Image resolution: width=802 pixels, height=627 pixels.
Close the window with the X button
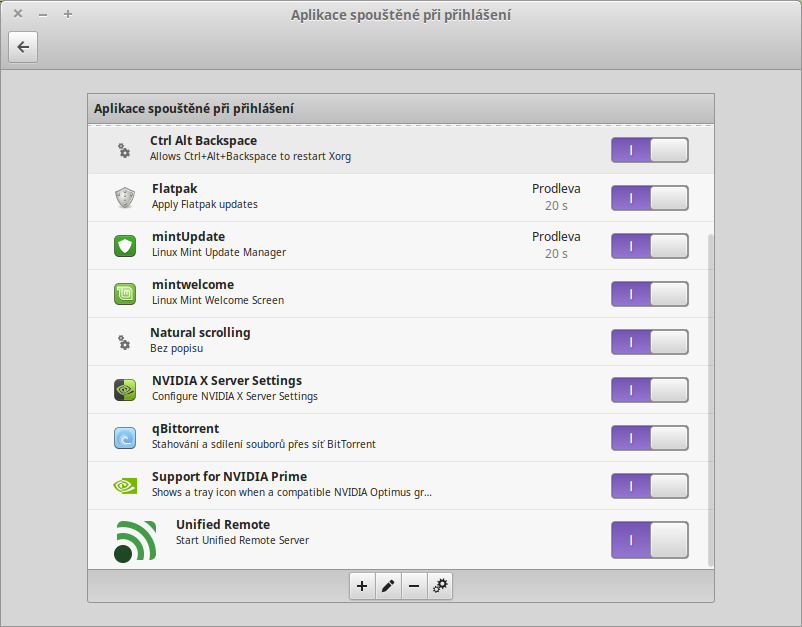18,14
